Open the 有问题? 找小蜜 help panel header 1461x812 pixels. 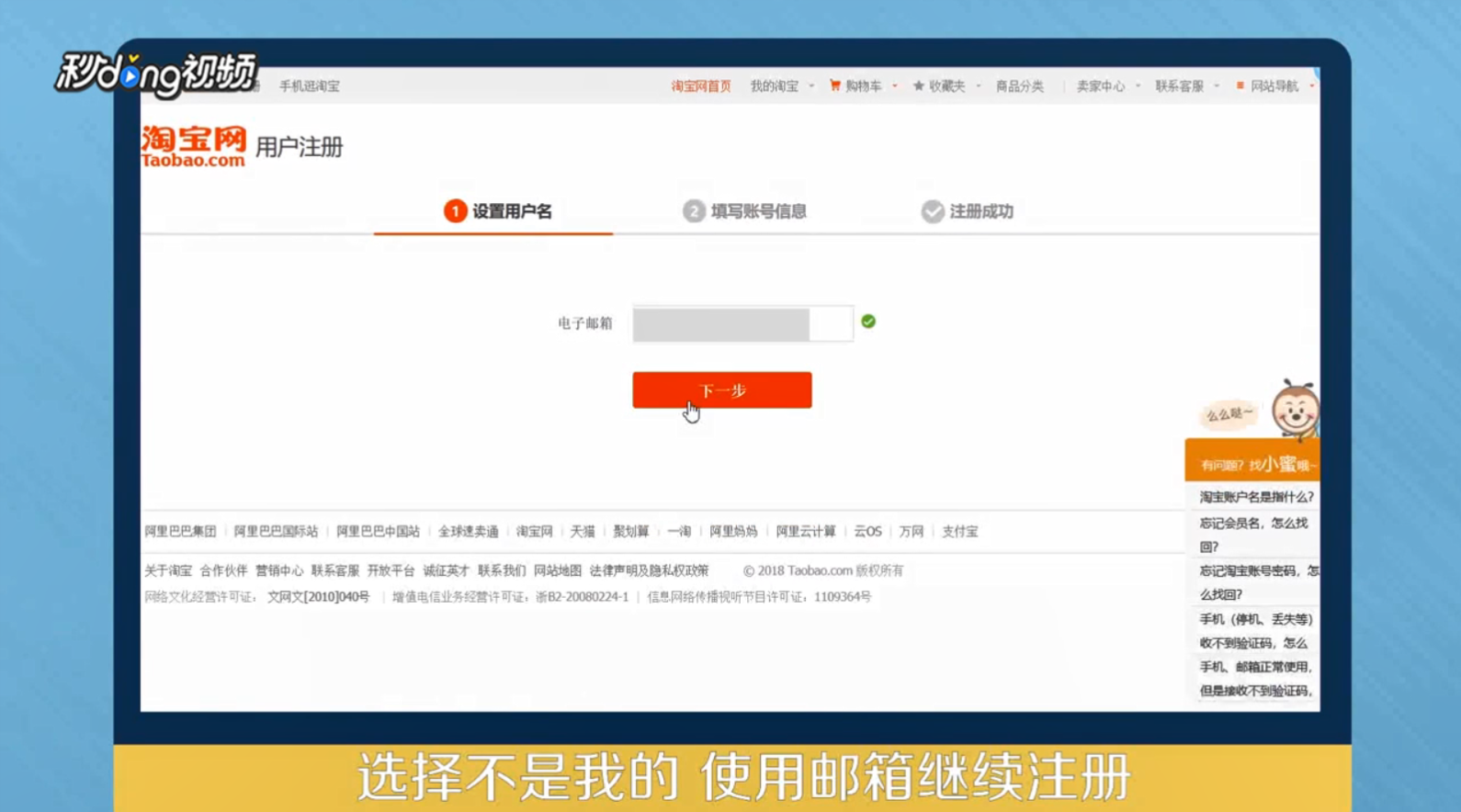[x=1252, y=461]
